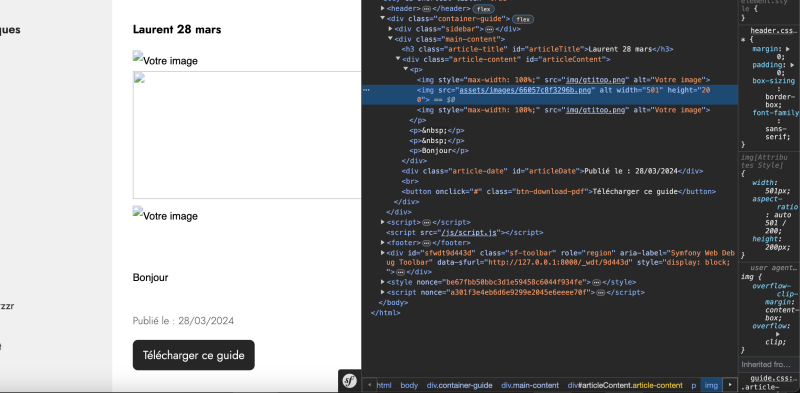
Task: Expand the footer element node
Action: [383, 242]
